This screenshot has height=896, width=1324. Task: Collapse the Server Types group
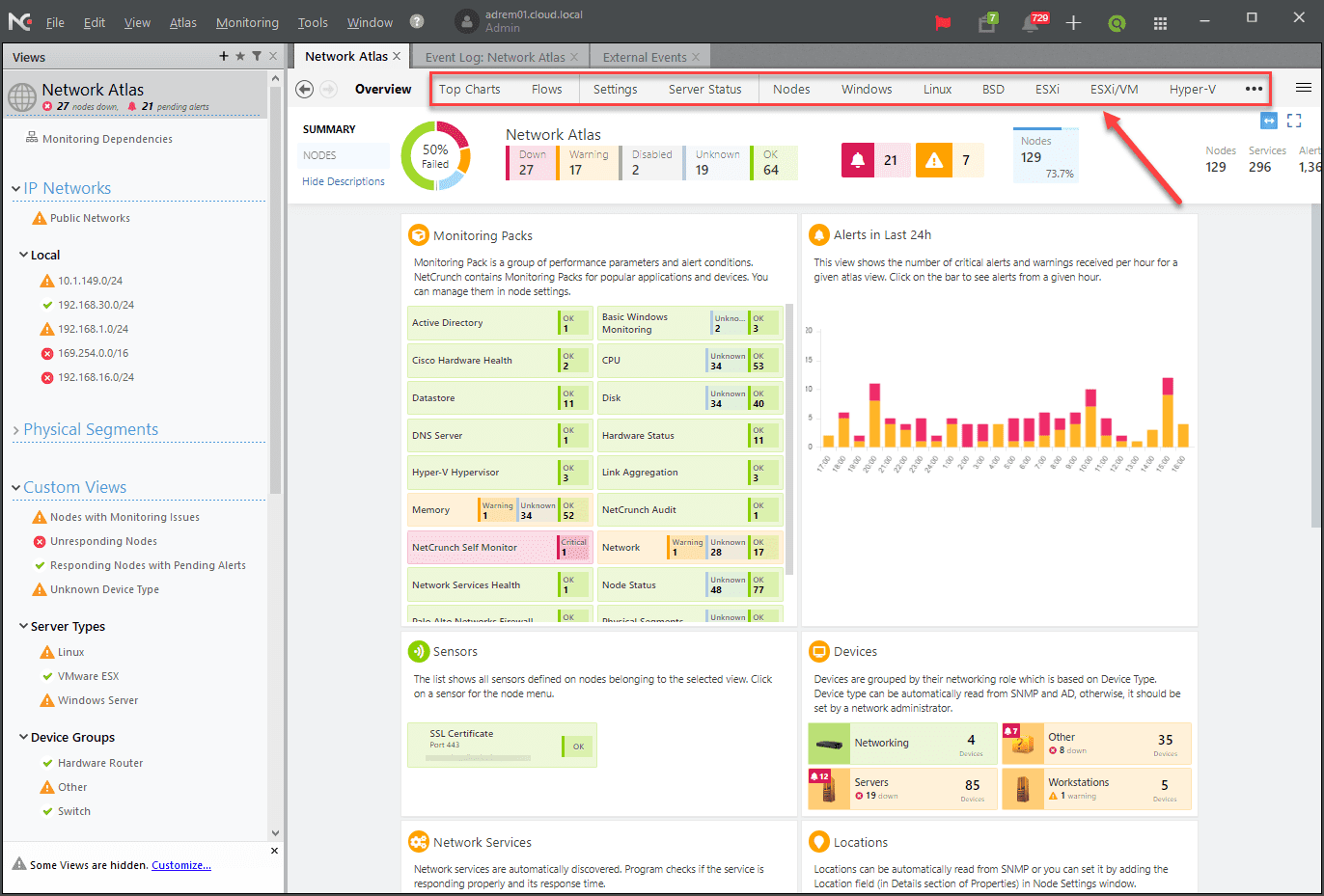(x=24, y=626)
